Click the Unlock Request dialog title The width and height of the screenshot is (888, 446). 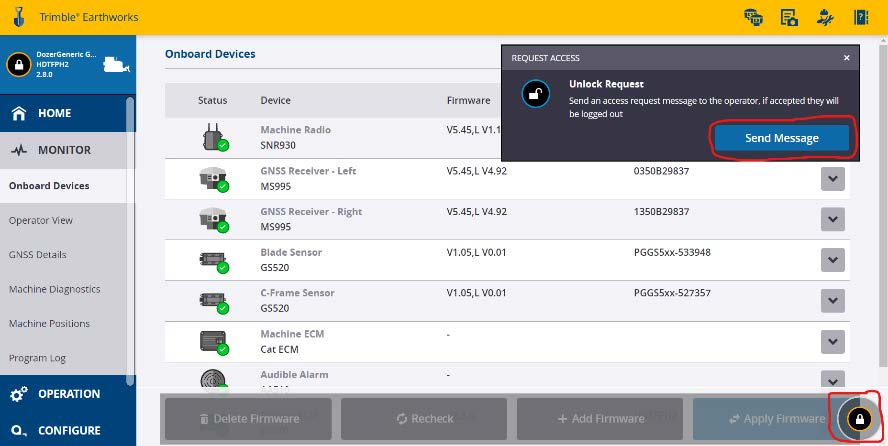click(607, 84)
